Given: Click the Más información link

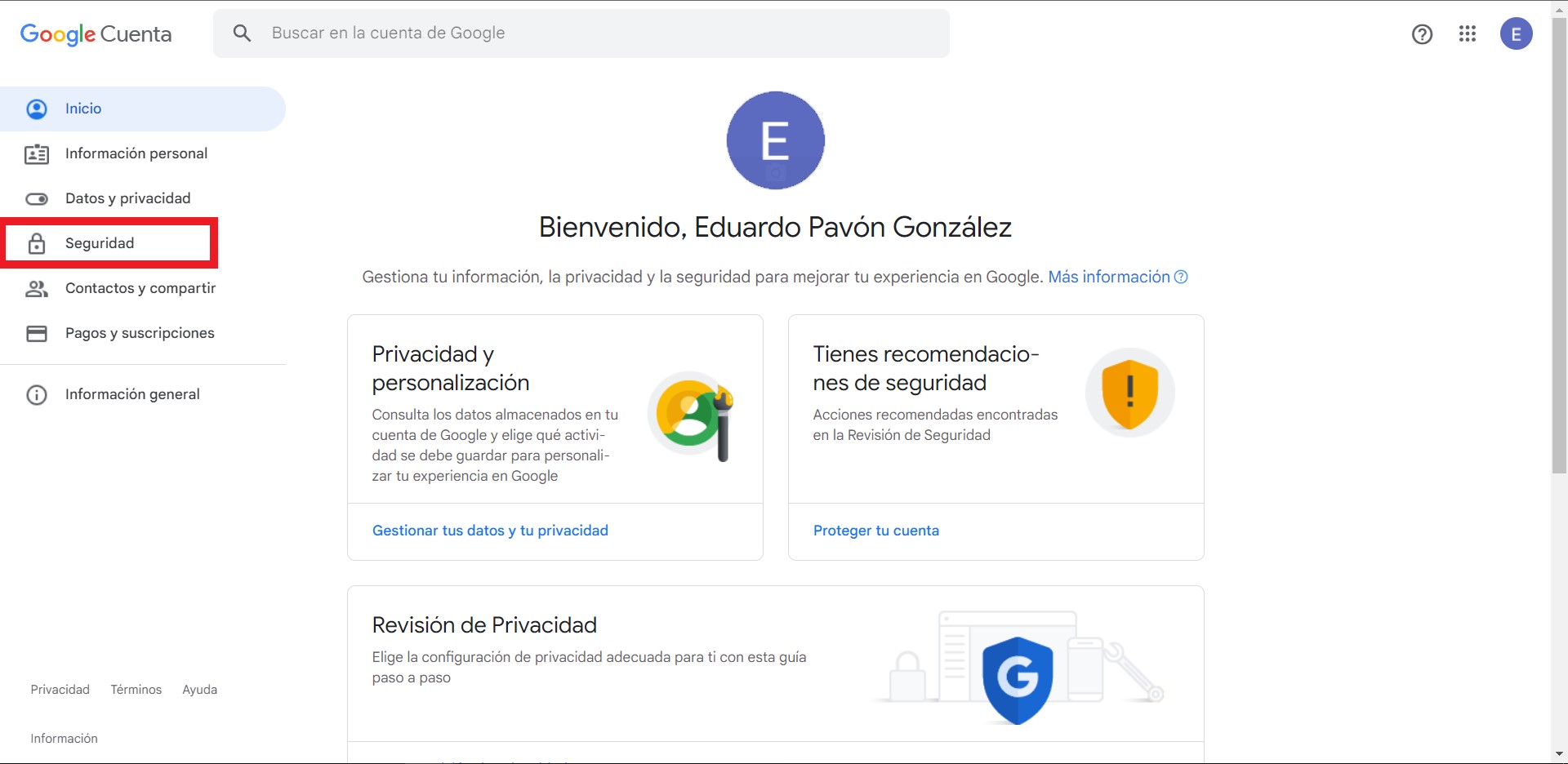Looking at the screenshot, I should click(x=1109, y=278).
